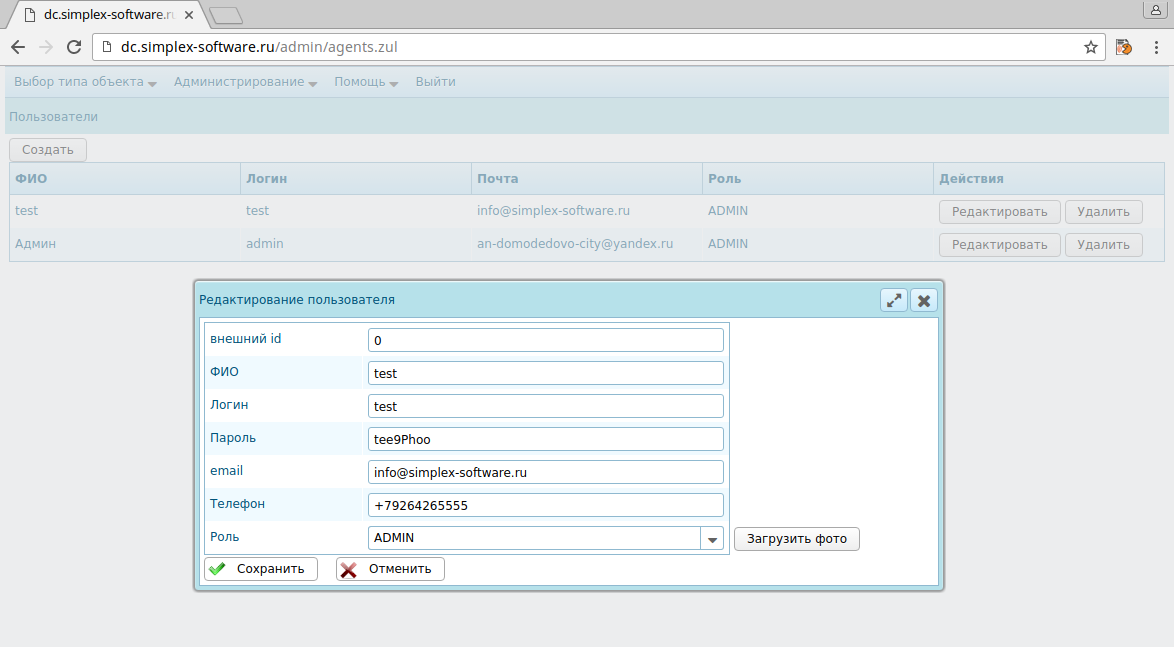Close the user editing dialog

tap(924, 300)
